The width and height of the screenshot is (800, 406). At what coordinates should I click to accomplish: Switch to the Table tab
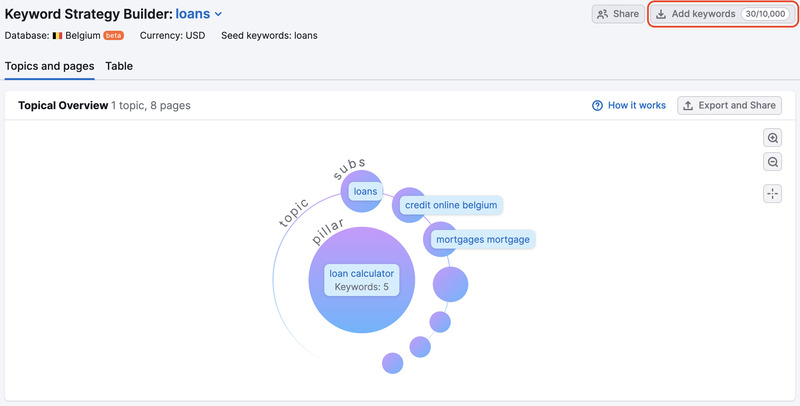click(119, 66)
